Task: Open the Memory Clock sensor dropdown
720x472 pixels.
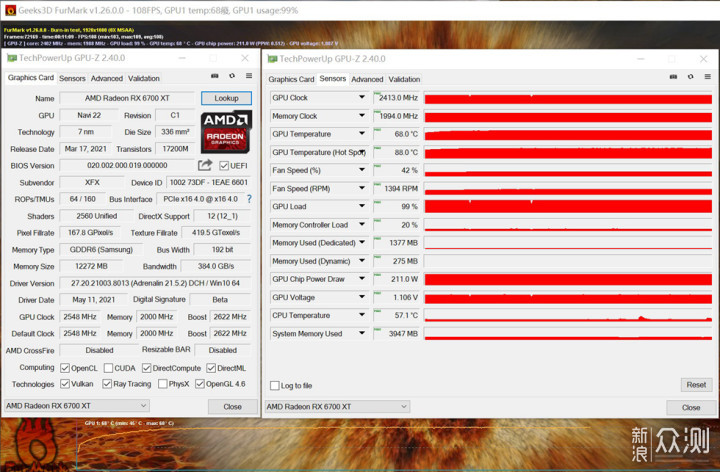Action: tap(362, 116)
